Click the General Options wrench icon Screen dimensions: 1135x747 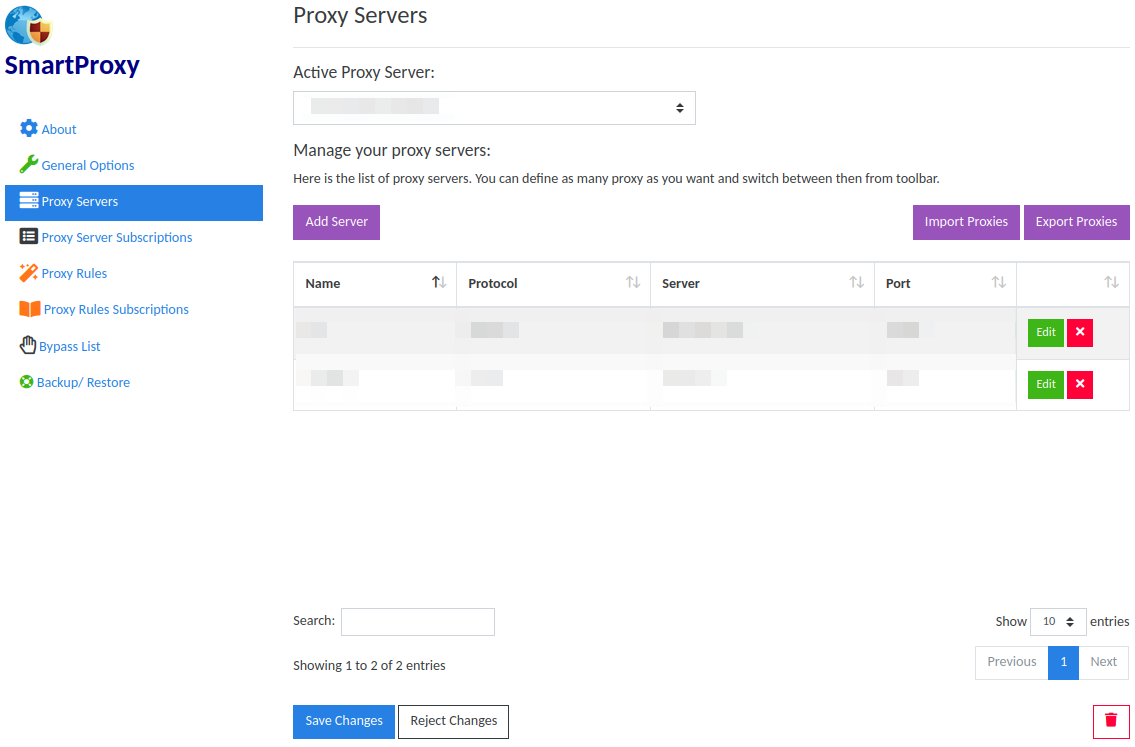29,165
